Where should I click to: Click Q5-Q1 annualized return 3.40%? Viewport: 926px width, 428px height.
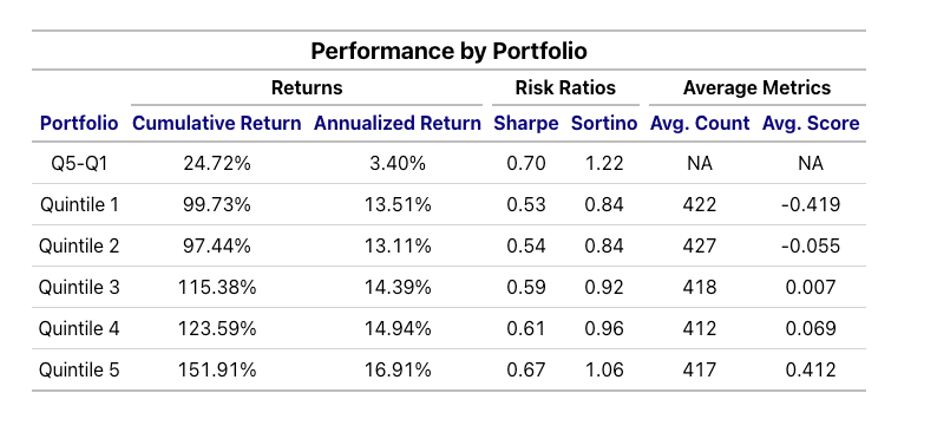coord(397,164)
